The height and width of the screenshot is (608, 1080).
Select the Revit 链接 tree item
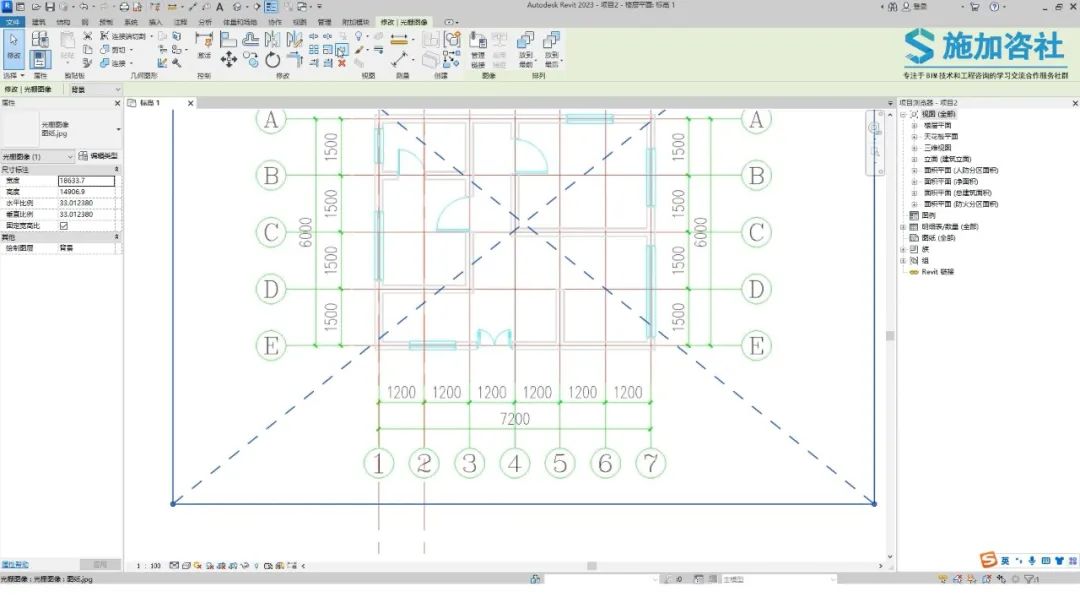(937, 272)
